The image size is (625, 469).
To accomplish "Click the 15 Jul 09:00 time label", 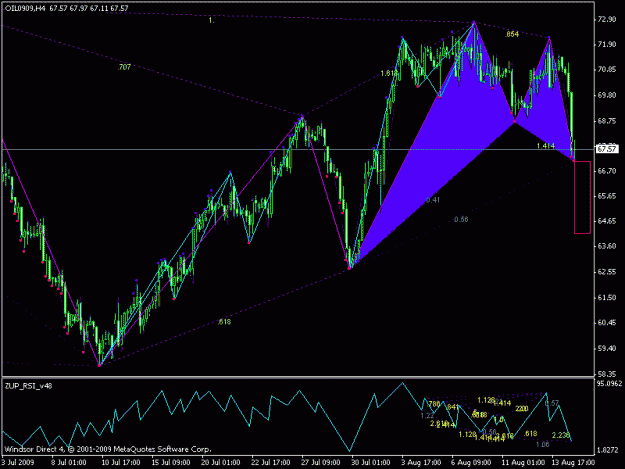I will click(171, 463).
